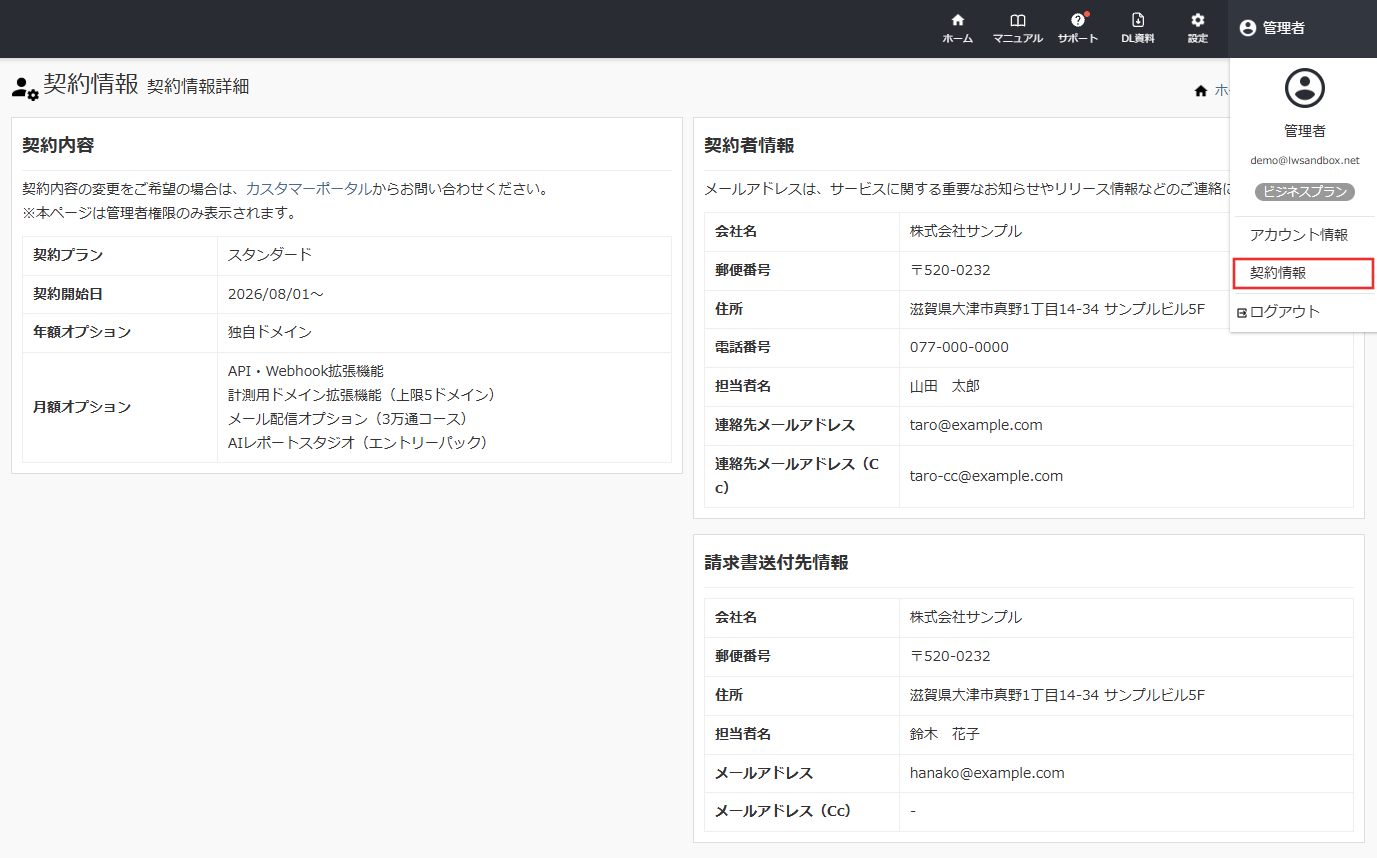Click the 契約情報詳細 subtitle text
This screenshot has height=858, width=1377.
click(198, 87)
